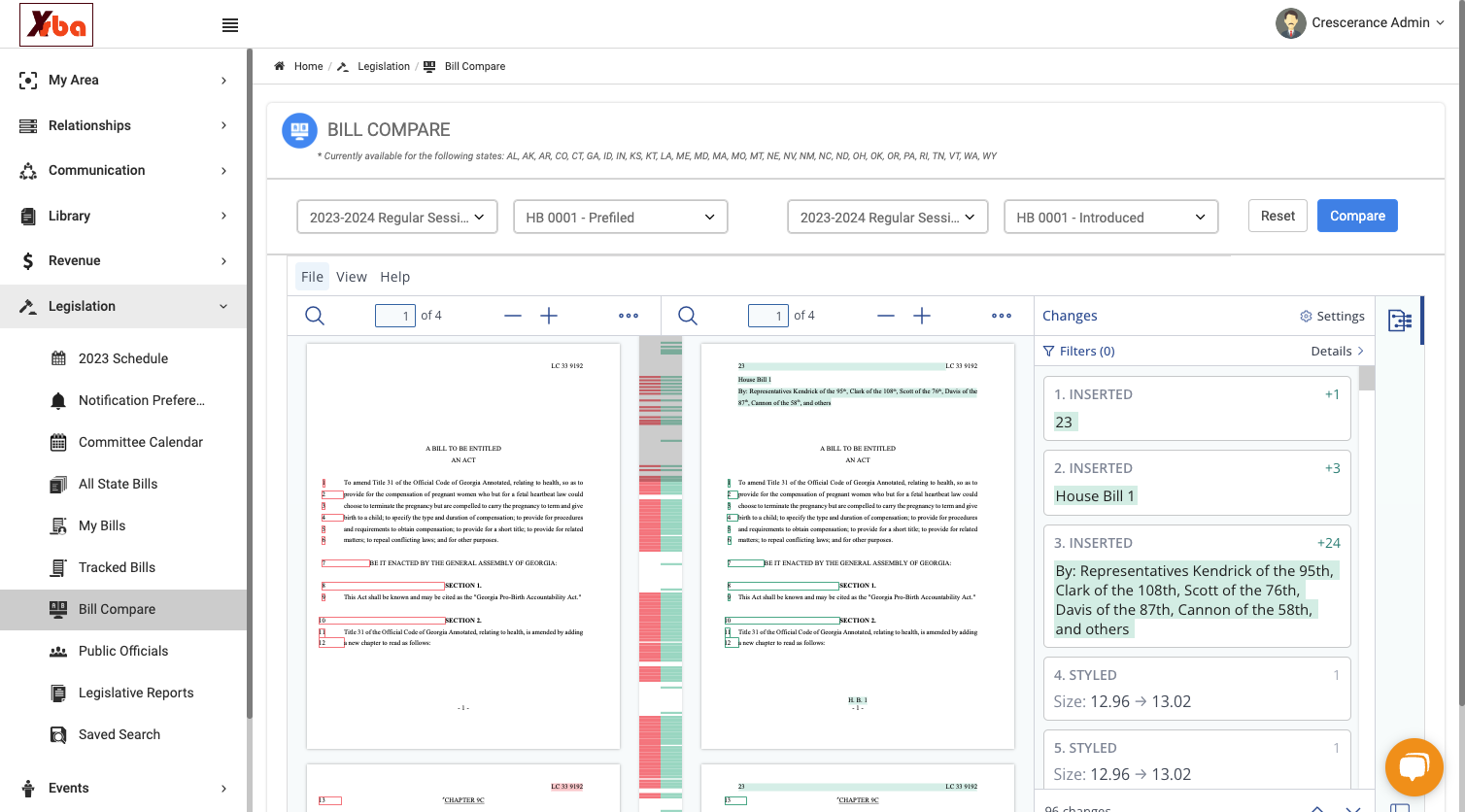Click right document page number field

point(768,316)
